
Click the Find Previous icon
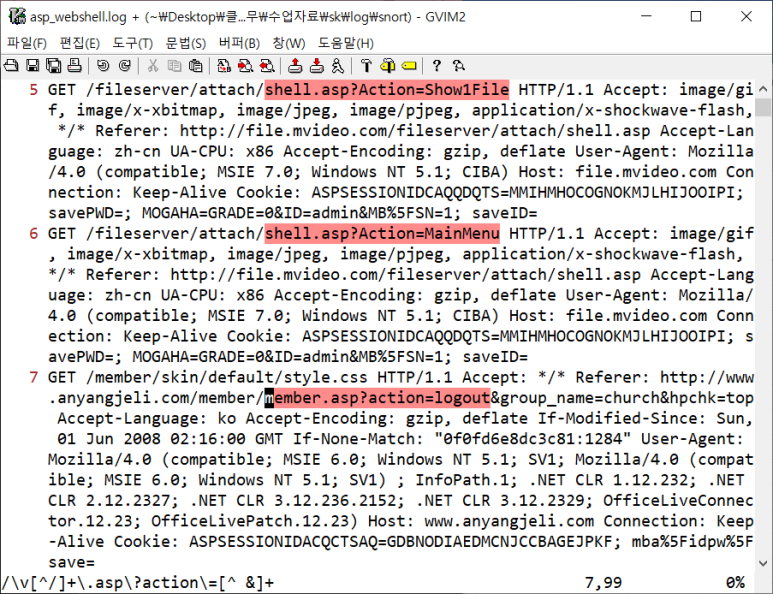[267, 66]
